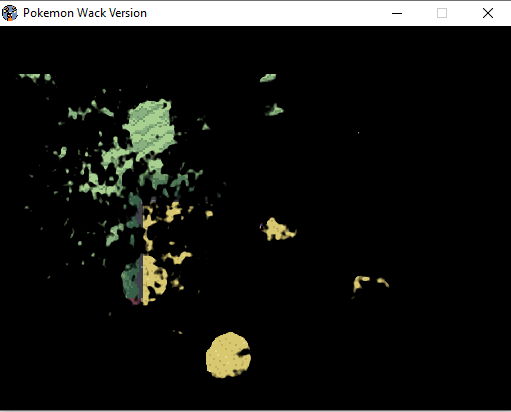The image size is (511, 412).
Task: Click the Pokemon Wack Version app icon
Action: click(x=9, y=13)
